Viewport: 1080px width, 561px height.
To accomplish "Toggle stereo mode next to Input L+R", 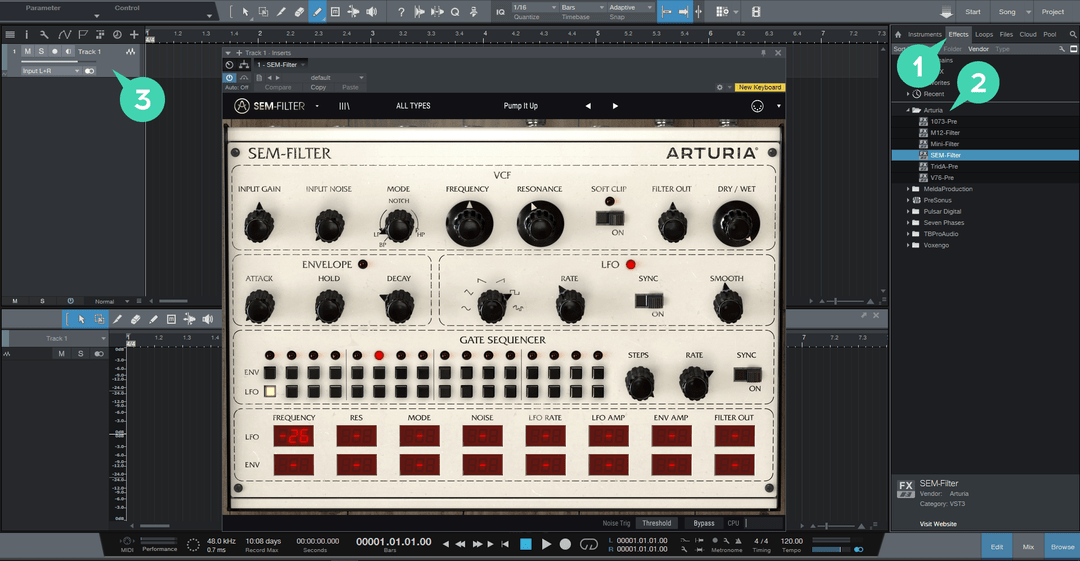I will point(90,71).
